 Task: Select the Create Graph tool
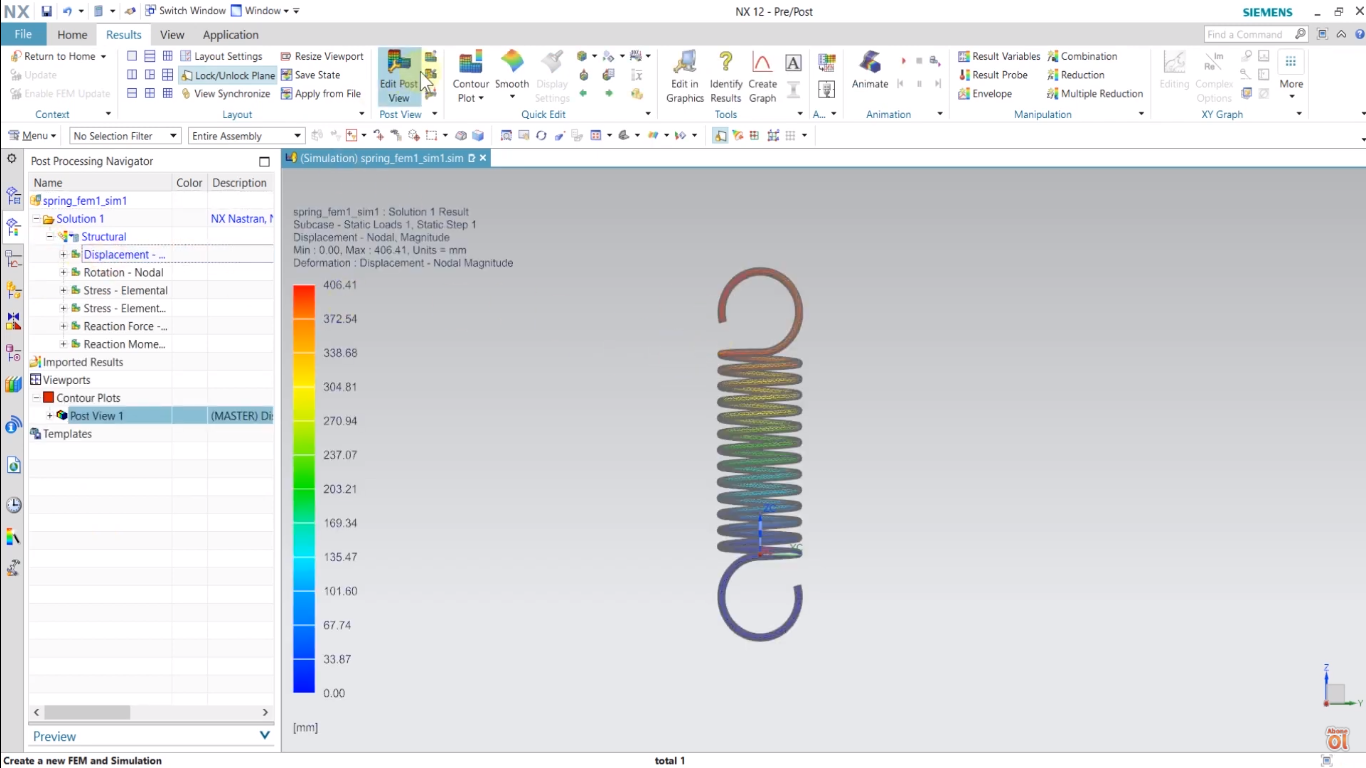762,74
